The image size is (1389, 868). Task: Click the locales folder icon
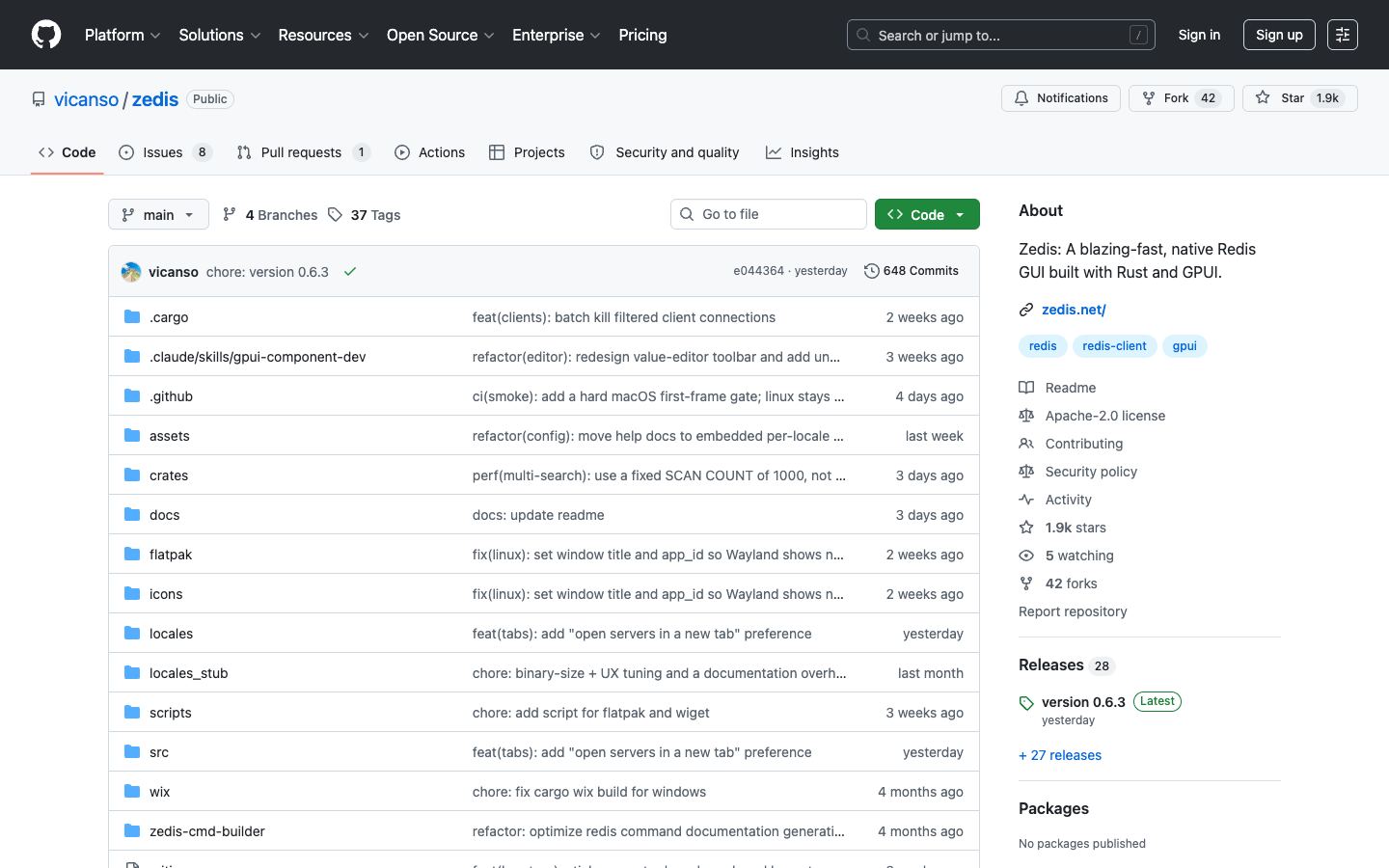(x=132, y=634)
